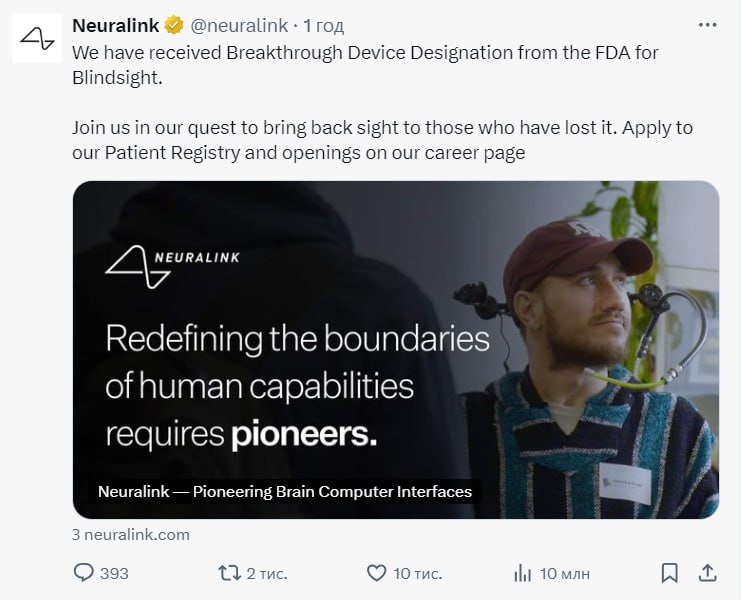
Task: Open the three-dot more options menu
Action: tap(707, 25)
